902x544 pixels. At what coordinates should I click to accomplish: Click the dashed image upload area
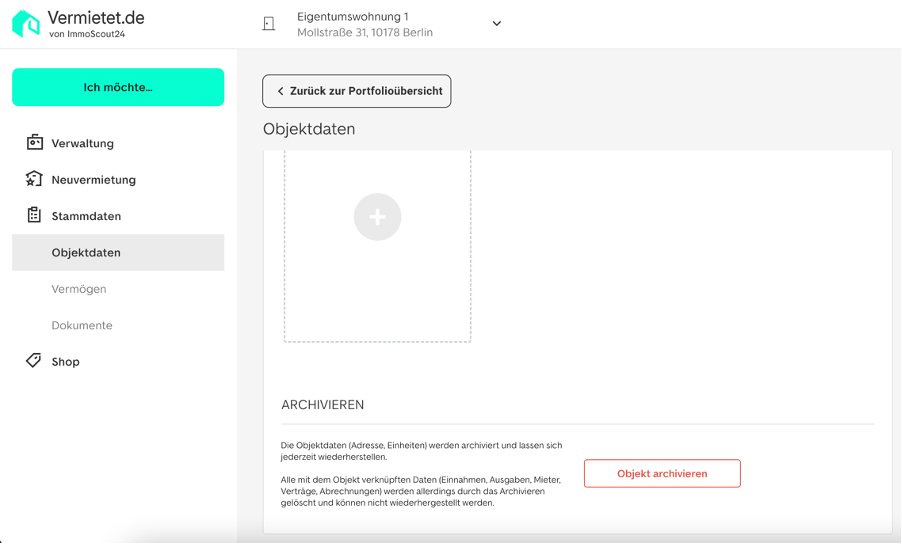(x=377, y=246)
